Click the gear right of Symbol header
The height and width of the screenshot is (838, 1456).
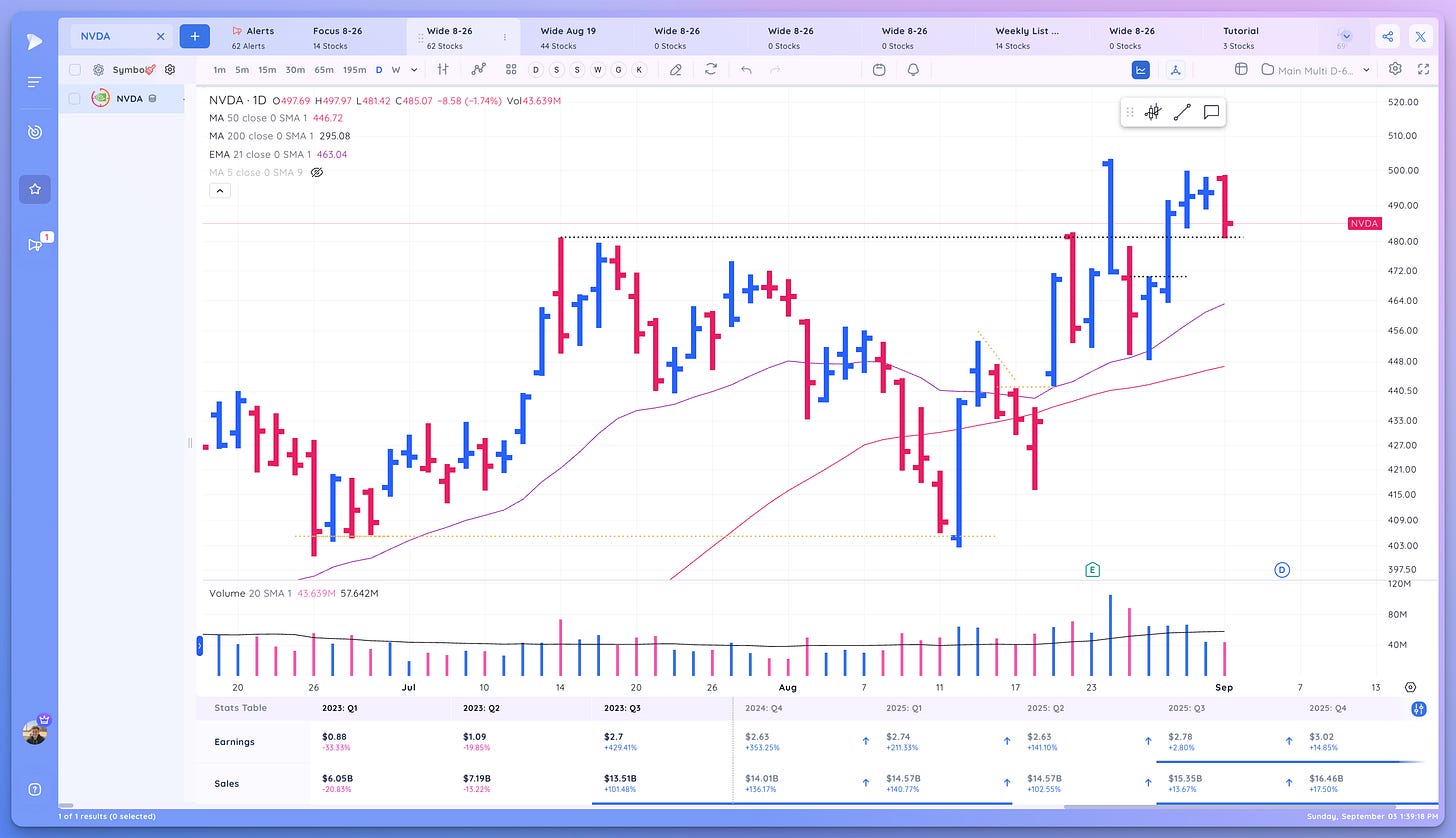point(170,70)
